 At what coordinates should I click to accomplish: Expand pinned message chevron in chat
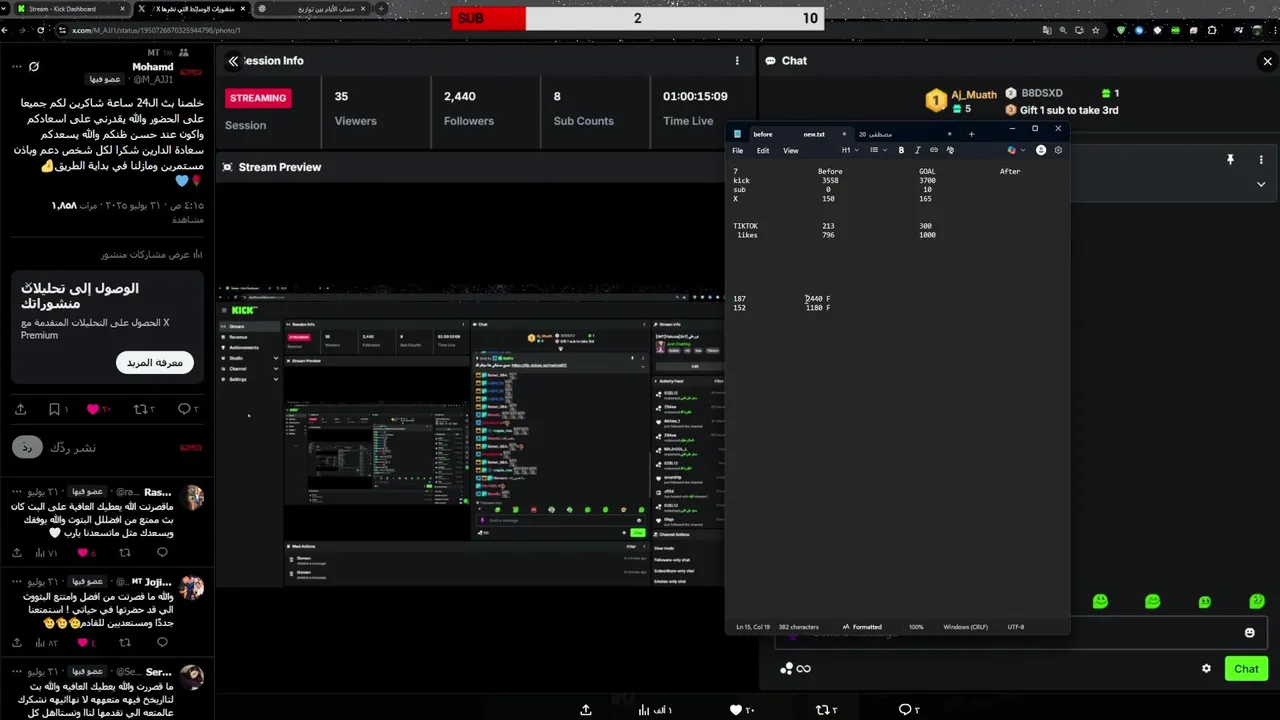click(x=1261, y=184)
